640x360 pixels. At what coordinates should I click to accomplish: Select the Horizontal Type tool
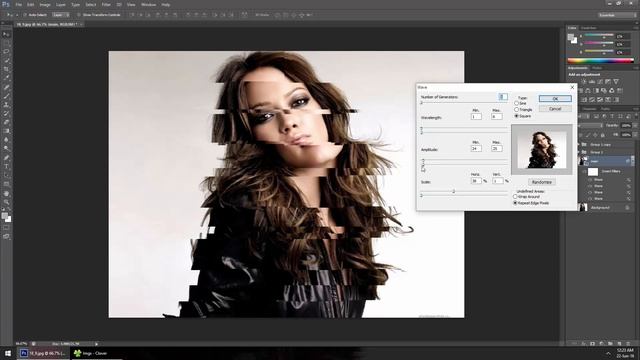point(6,167)
